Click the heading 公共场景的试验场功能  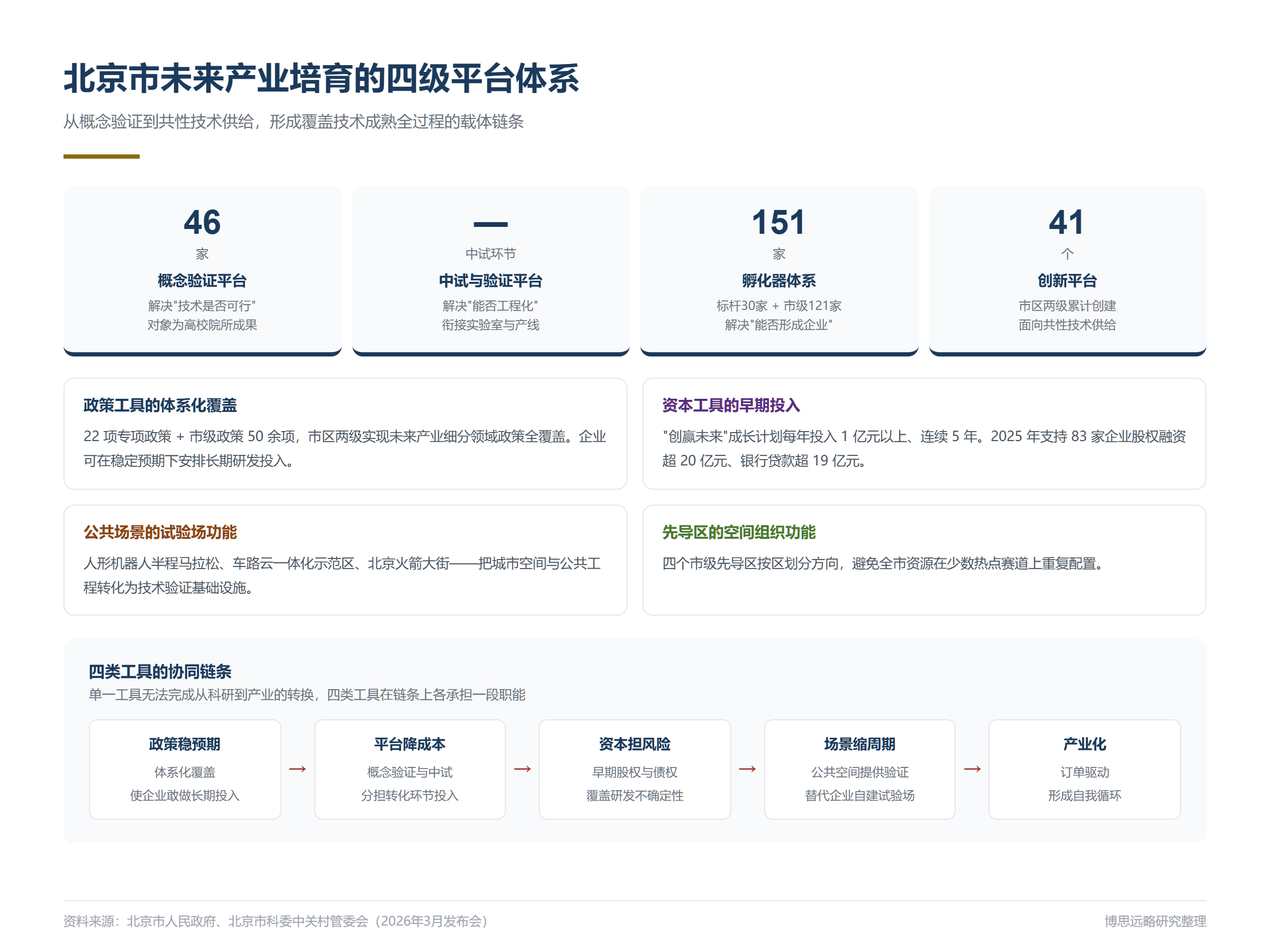[x=160, y=532]
